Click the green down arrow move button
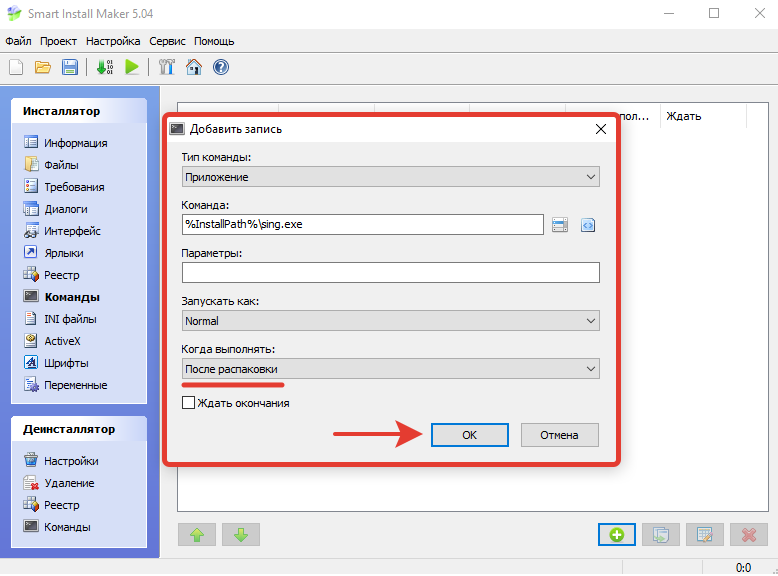Image resolution: width=778 pixels, height=576 pixels. pos(241,535)
